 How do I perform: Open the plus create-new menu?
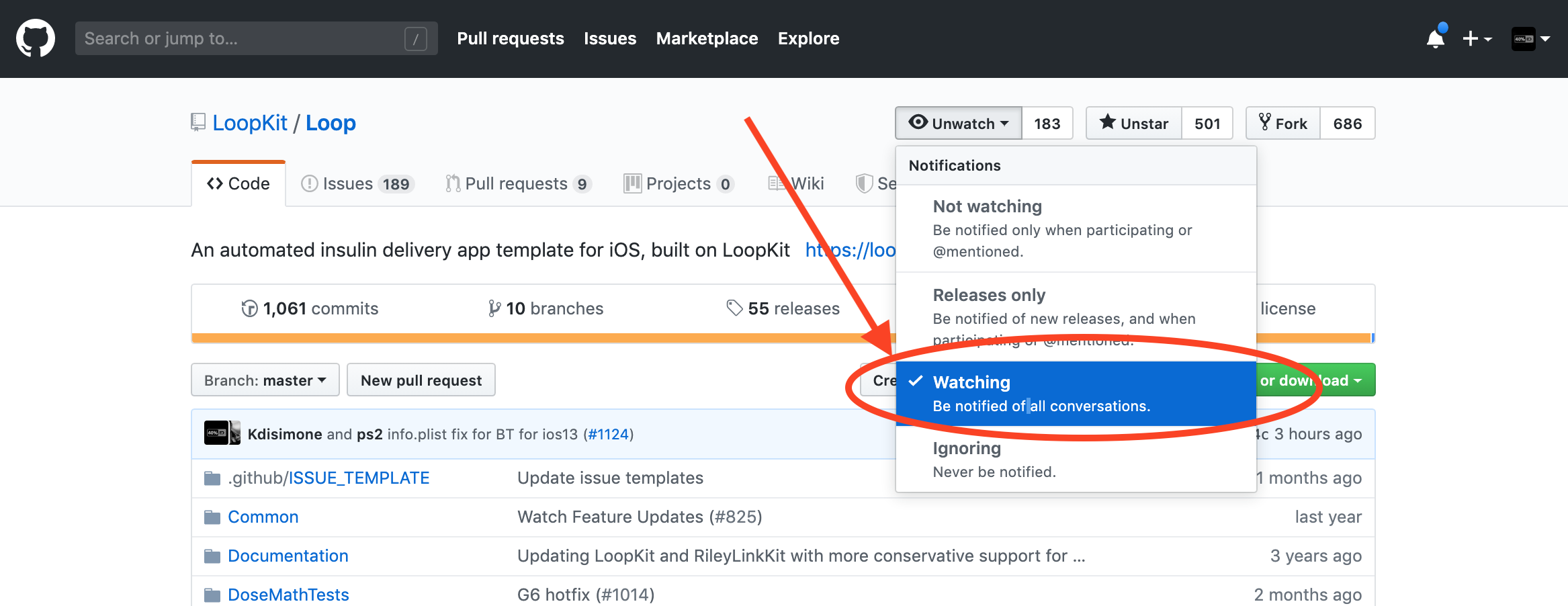1477,38
